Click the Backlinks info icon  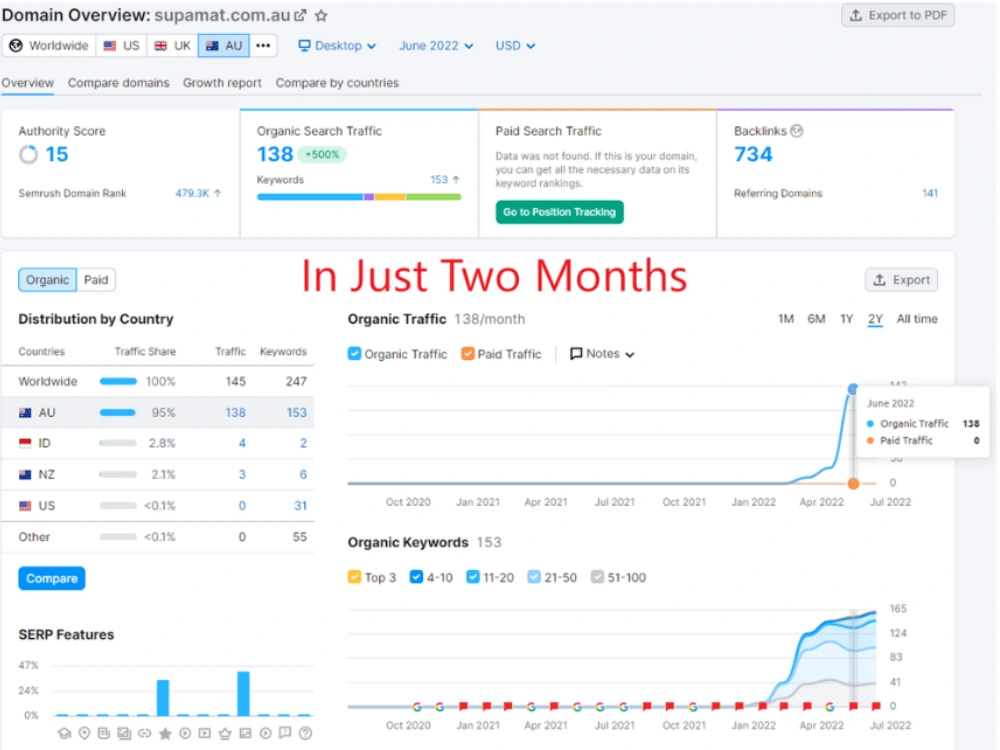[797, 131]
